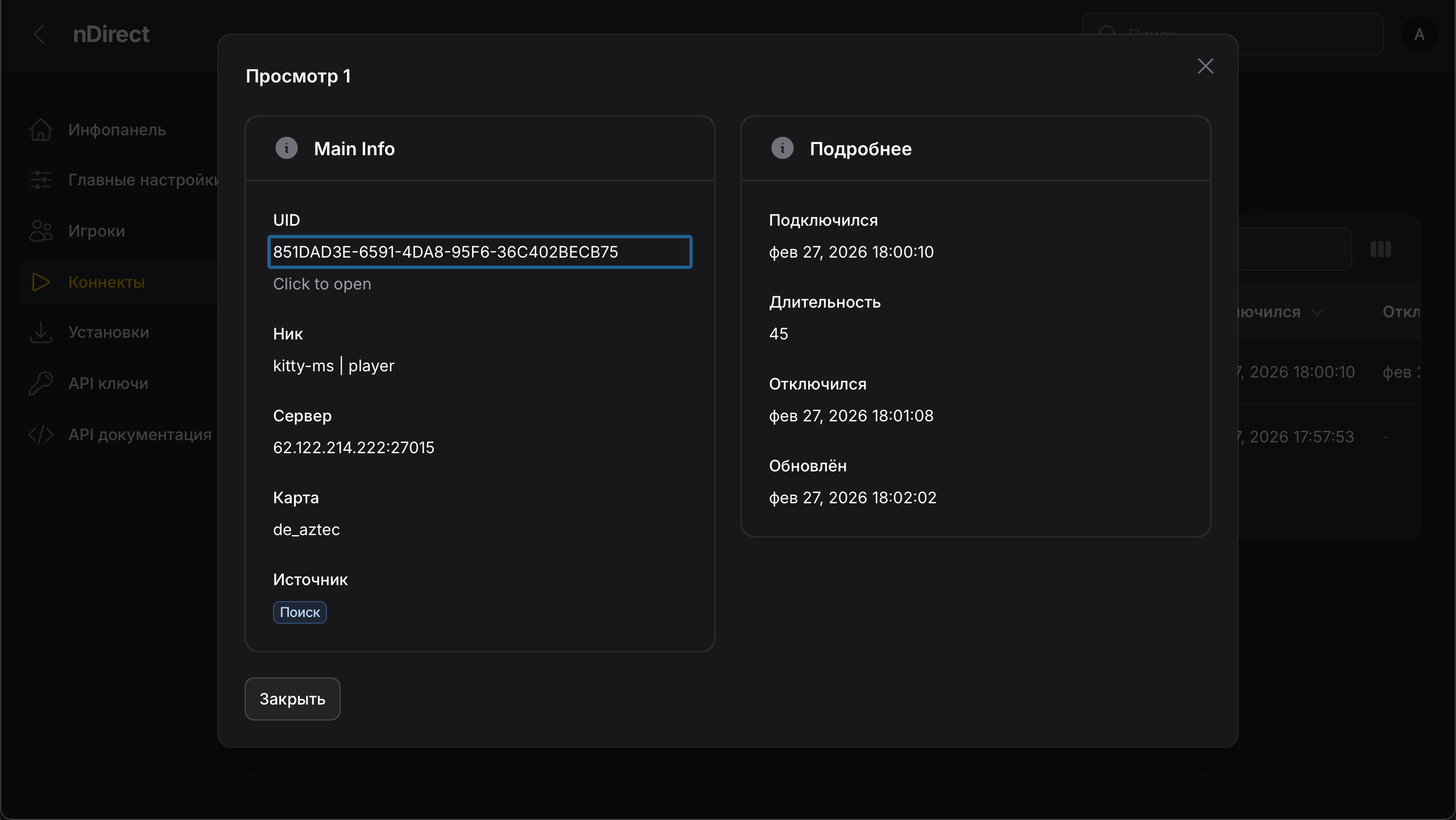Click the API ключи key icon
The height and width of the screenshot is (820, 1456).
[40, 383]
